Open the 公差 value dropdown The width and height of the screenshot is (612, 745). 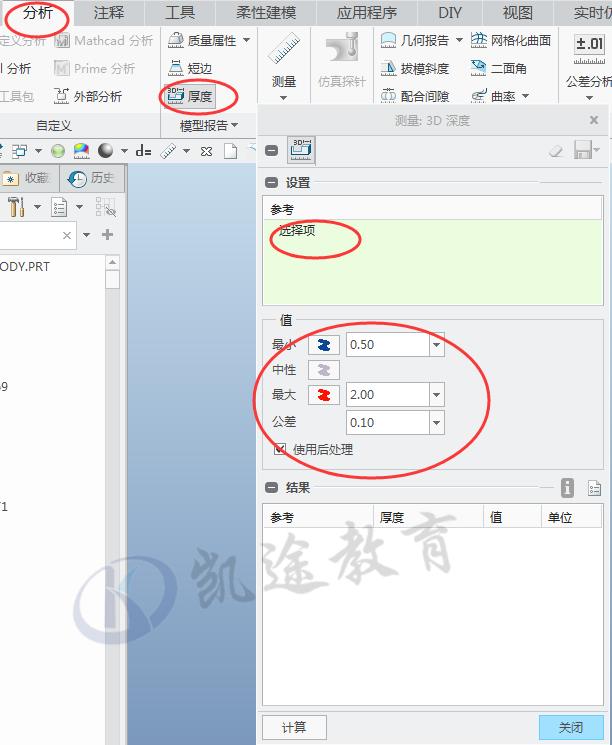437,422
